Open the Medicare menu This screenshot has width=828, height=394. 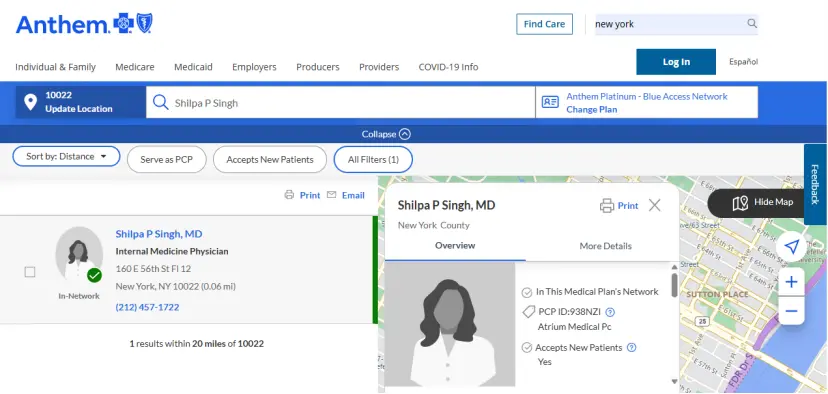(x=135, y=67)
